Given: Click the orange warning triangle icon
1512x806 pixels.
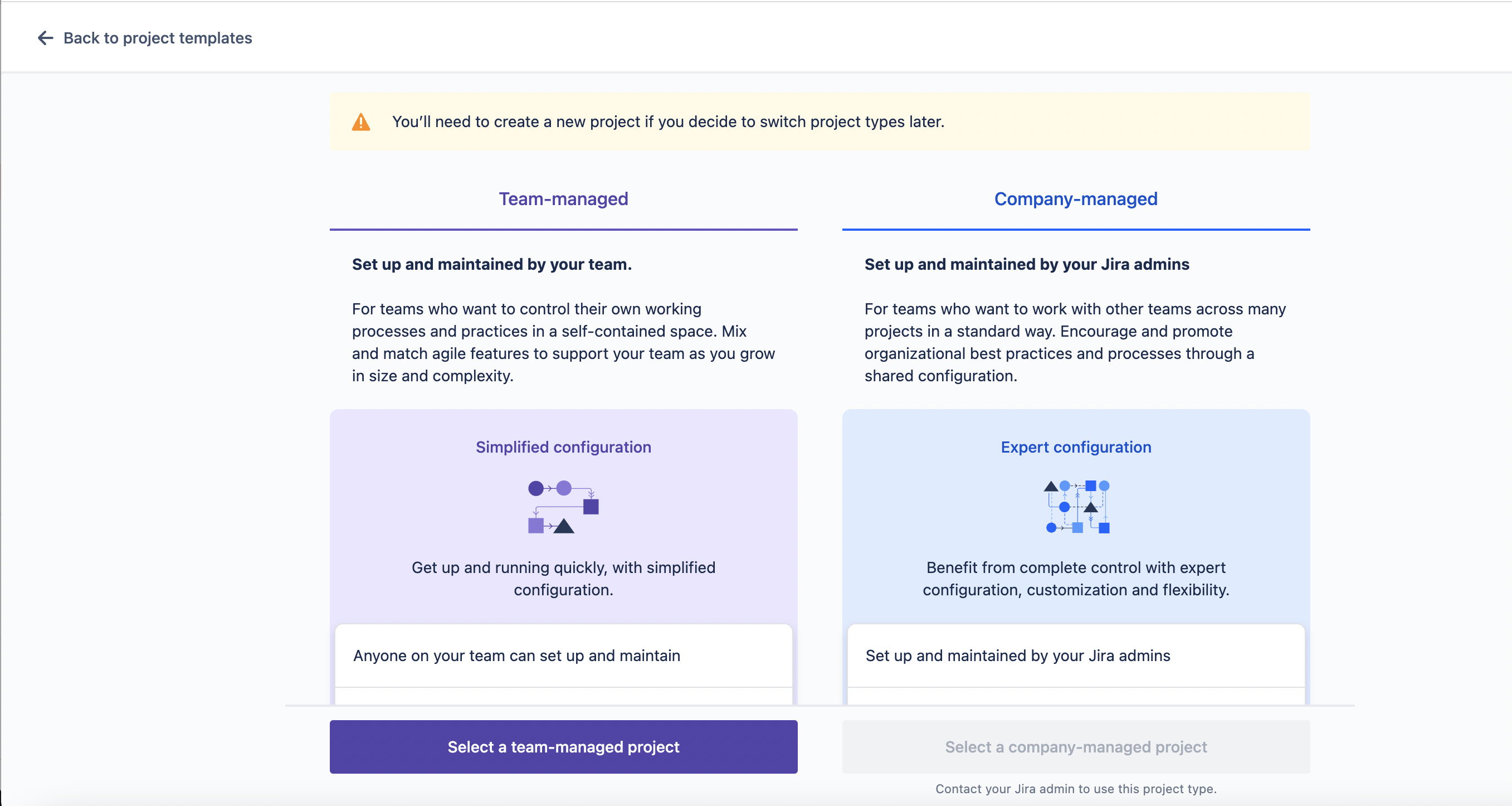Looking at the screenshot, I should 361,122.
